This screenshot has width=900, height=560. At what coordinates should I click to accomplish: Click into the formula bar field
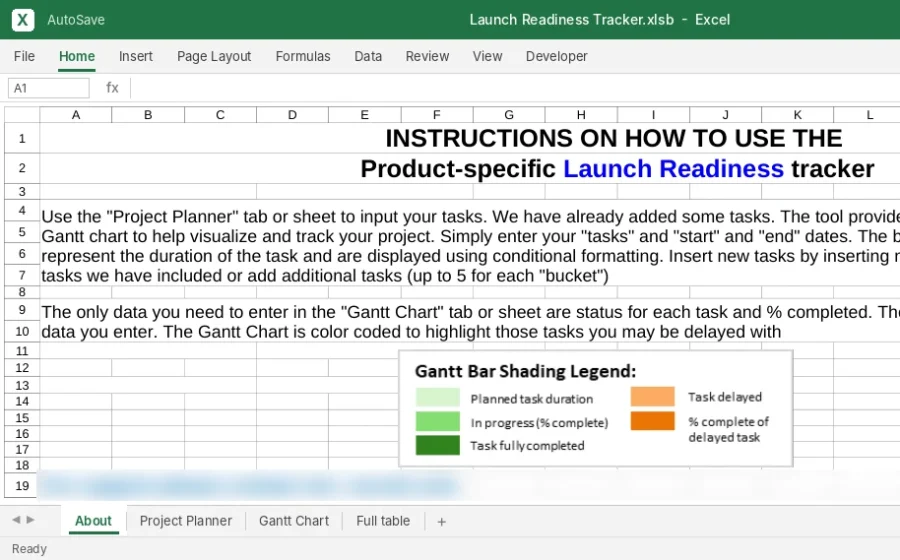click(515, 88)
